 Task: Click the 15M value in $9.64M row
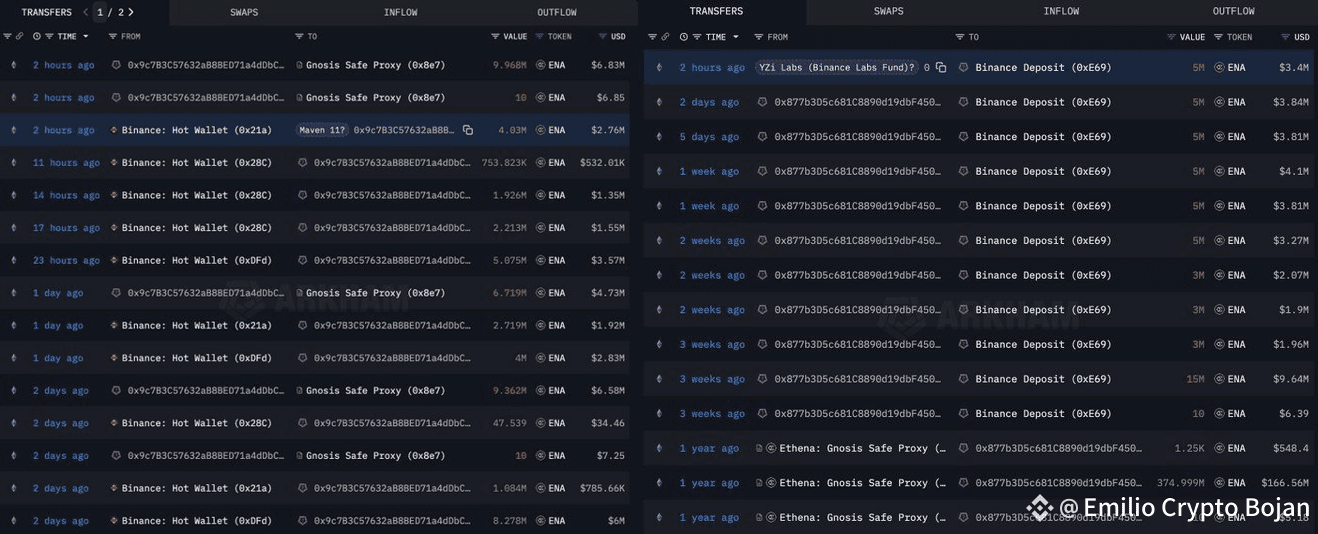[x=1195, y=379]
